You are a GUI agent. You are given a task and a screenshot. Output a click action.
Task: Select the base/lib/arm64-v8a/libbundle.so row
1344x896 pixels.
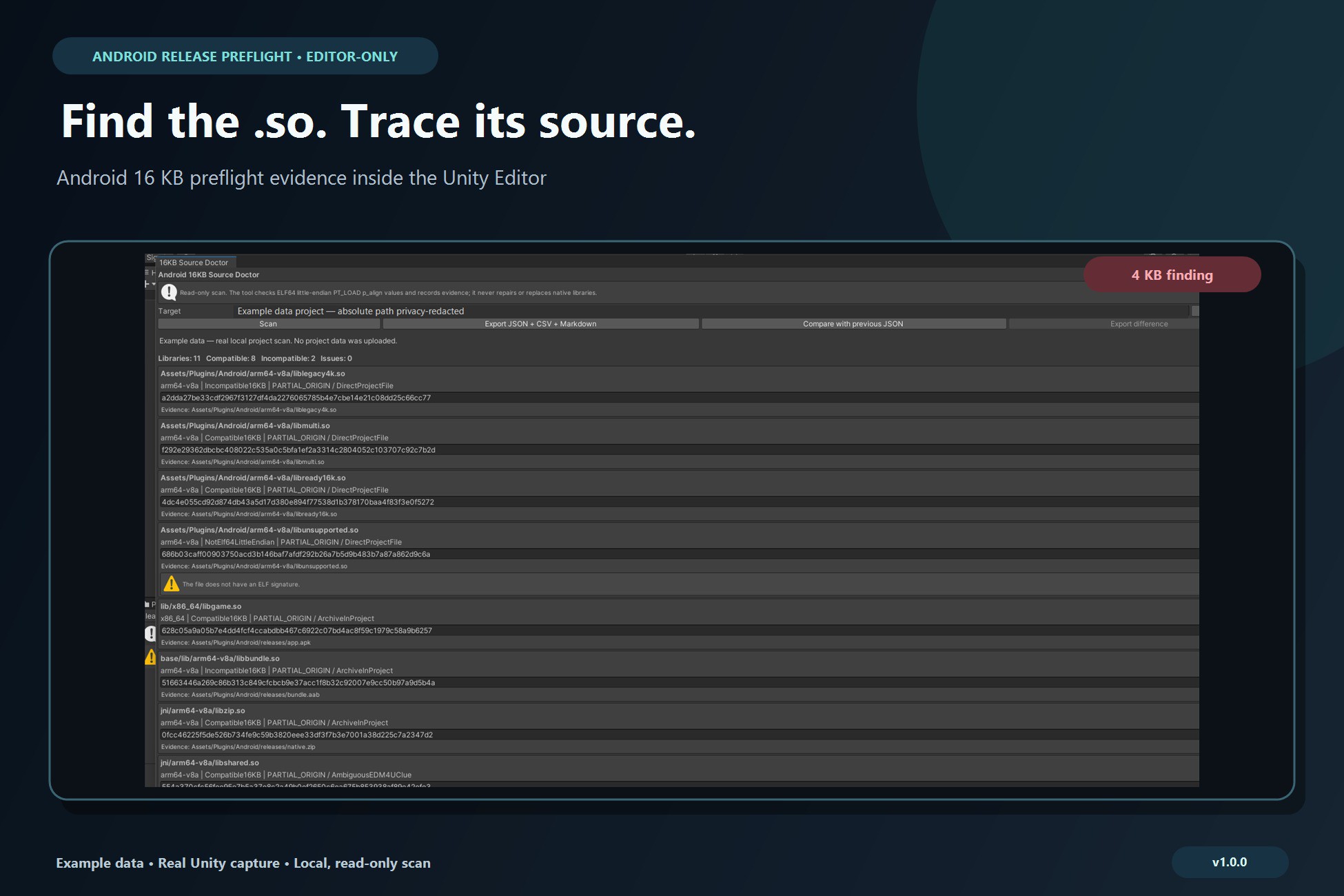[x=220, y=659]
